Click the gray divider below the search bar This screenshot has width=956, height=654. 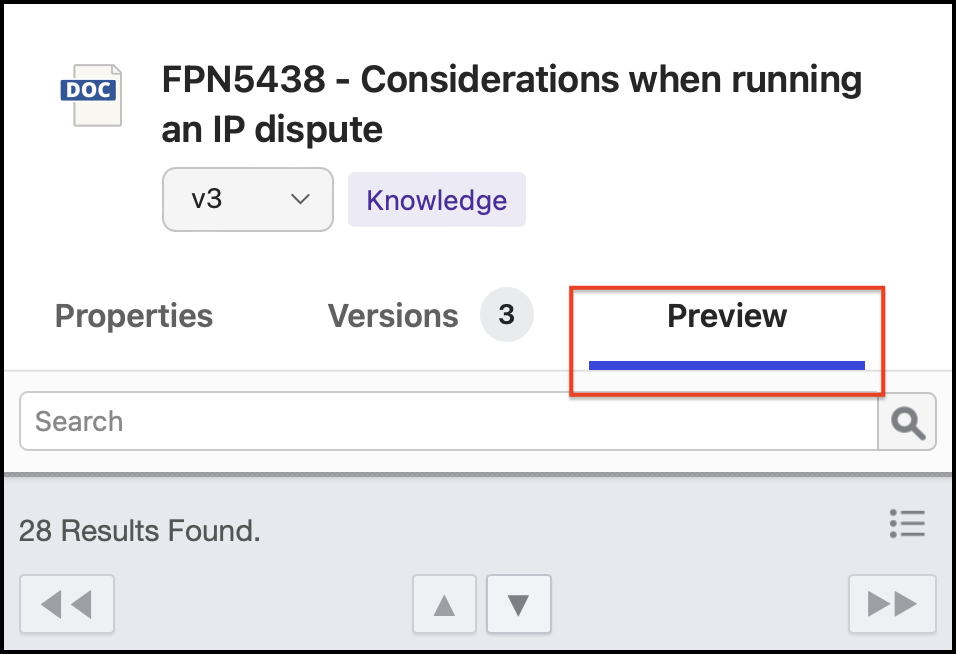478,473
